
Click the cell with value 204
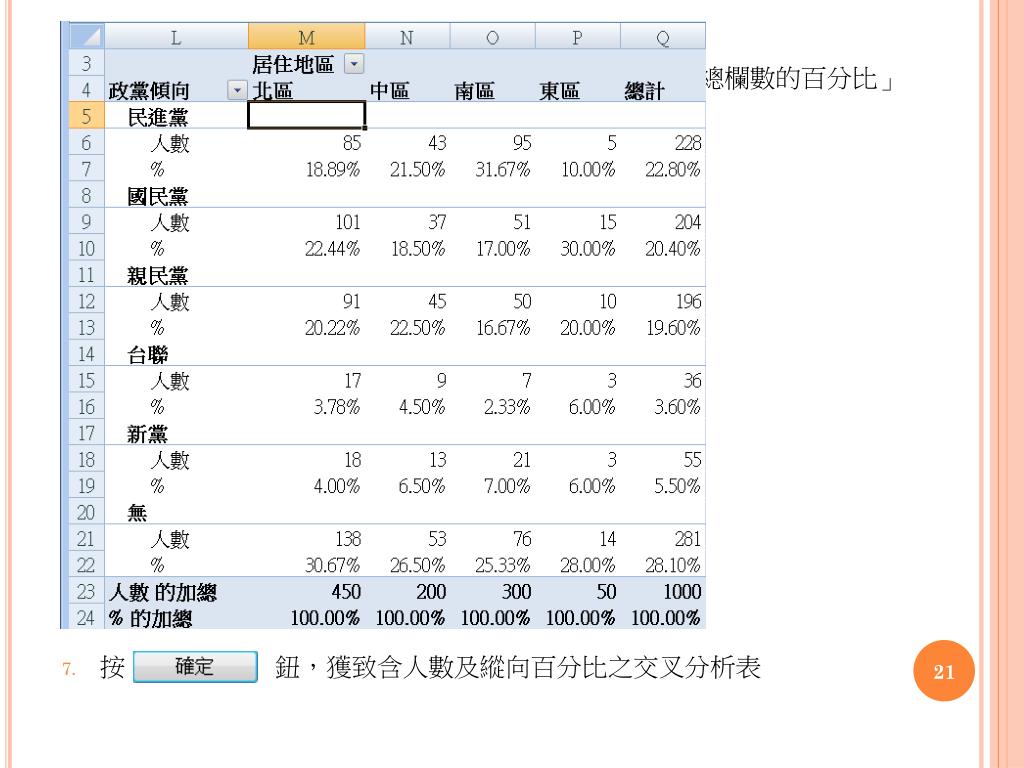[688, 222]
